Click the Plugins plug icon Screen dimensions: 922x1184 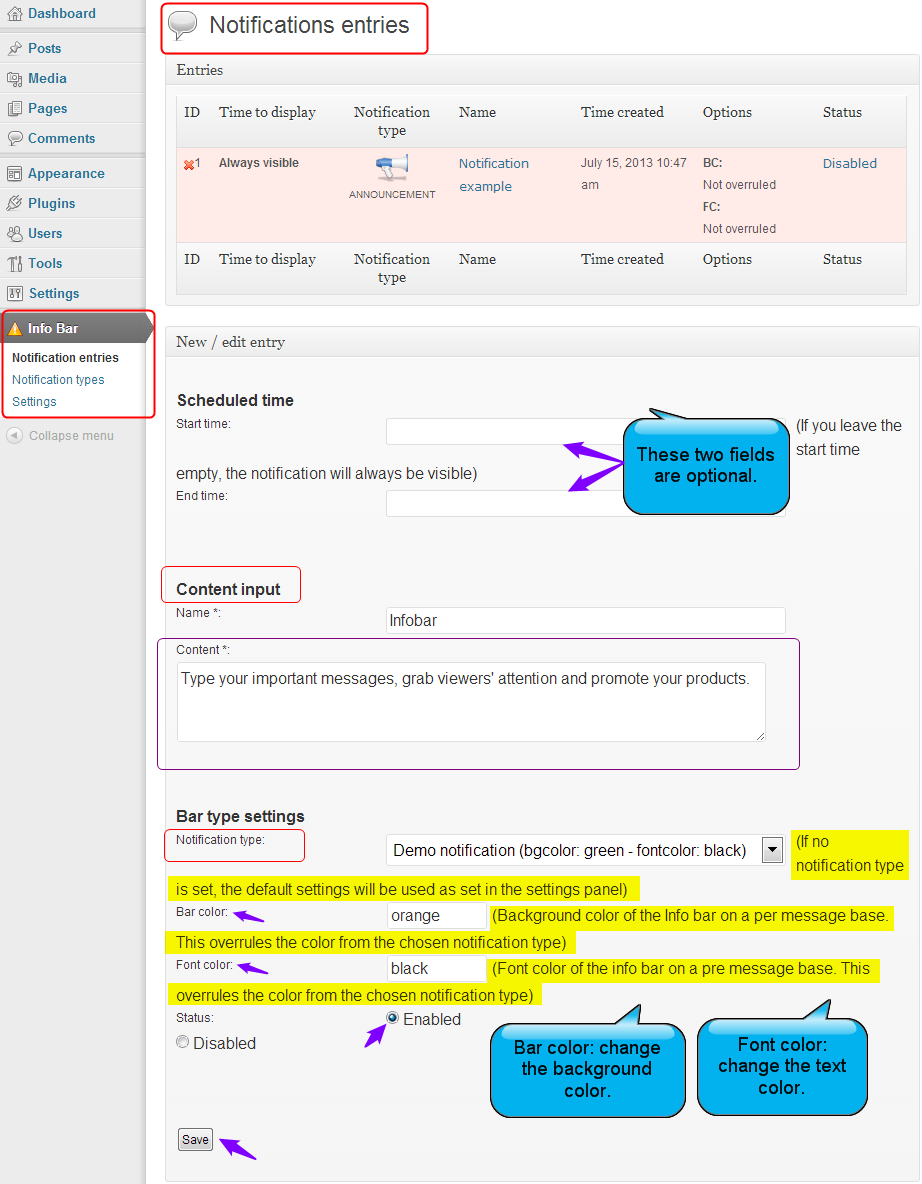(x=14, y=203)
